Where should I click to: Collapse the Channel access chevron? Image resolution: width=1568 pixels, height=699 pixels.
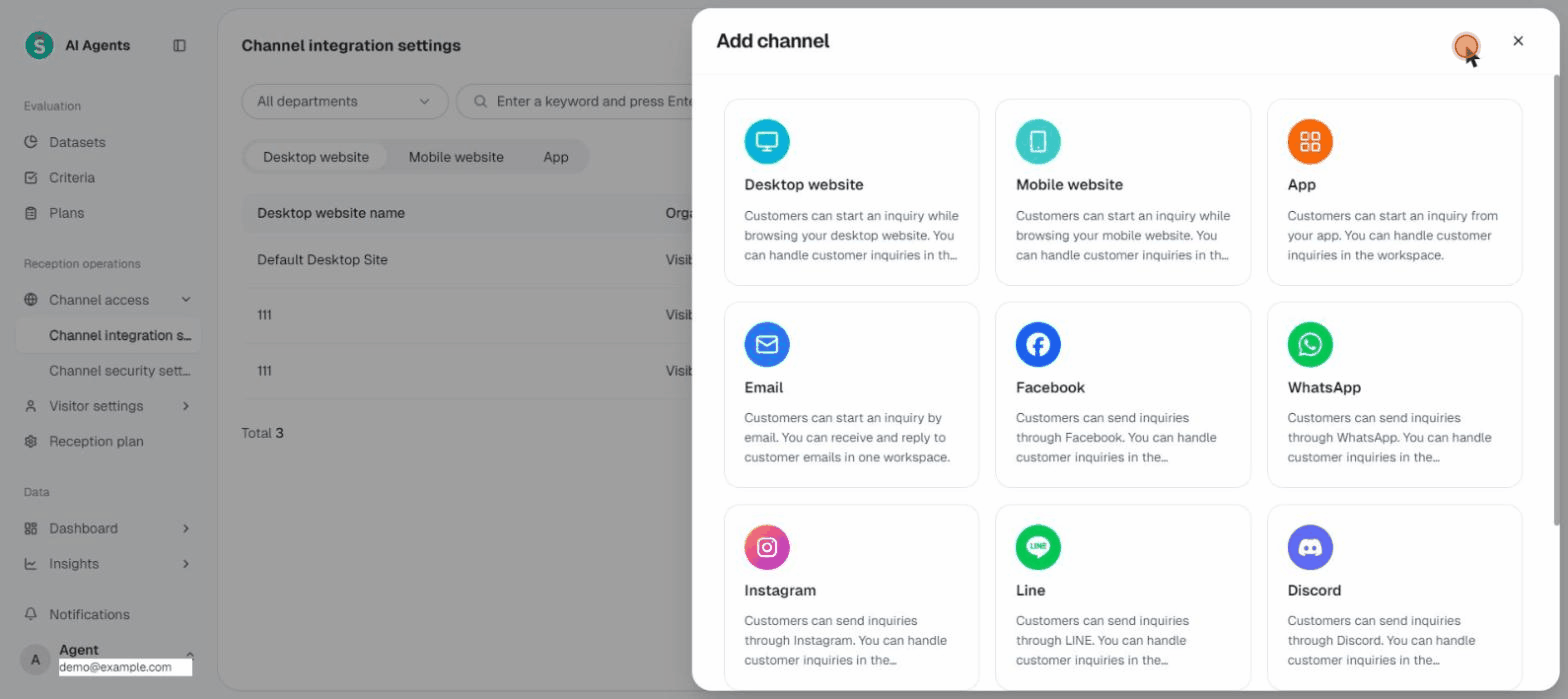click(186, 300)
